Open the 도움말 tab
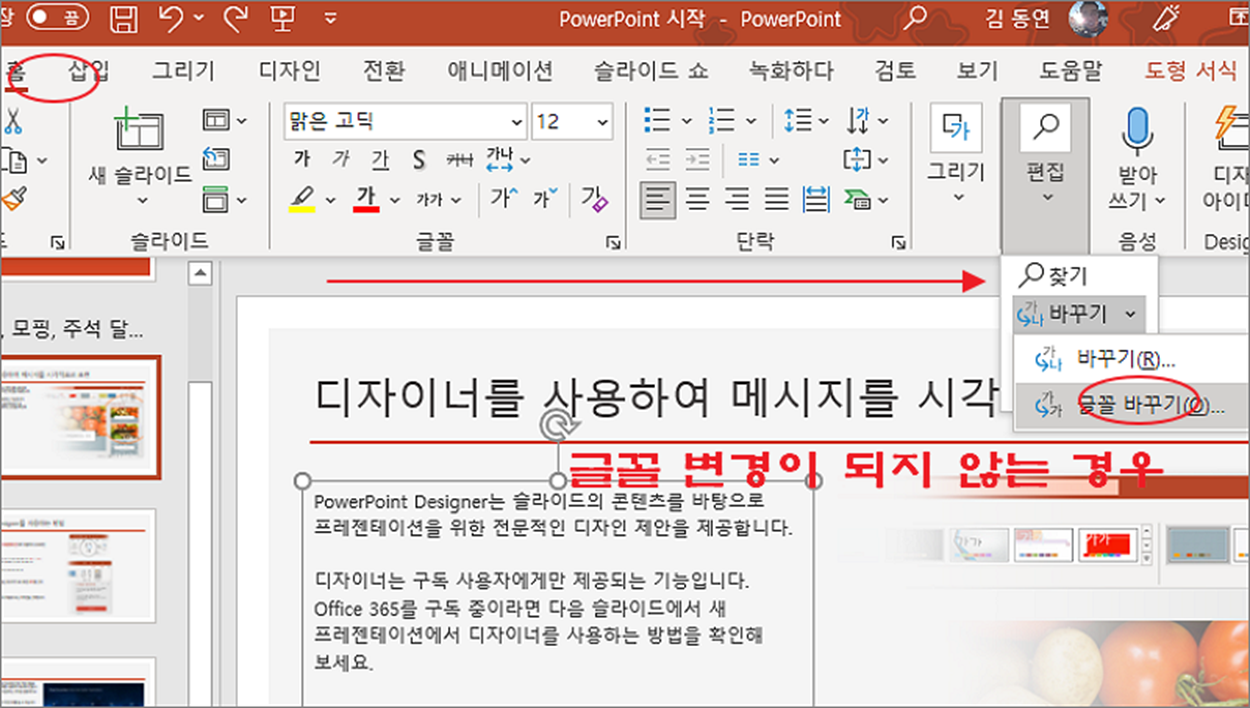This screenshot has width=1250, height=708. (1070, 70)
